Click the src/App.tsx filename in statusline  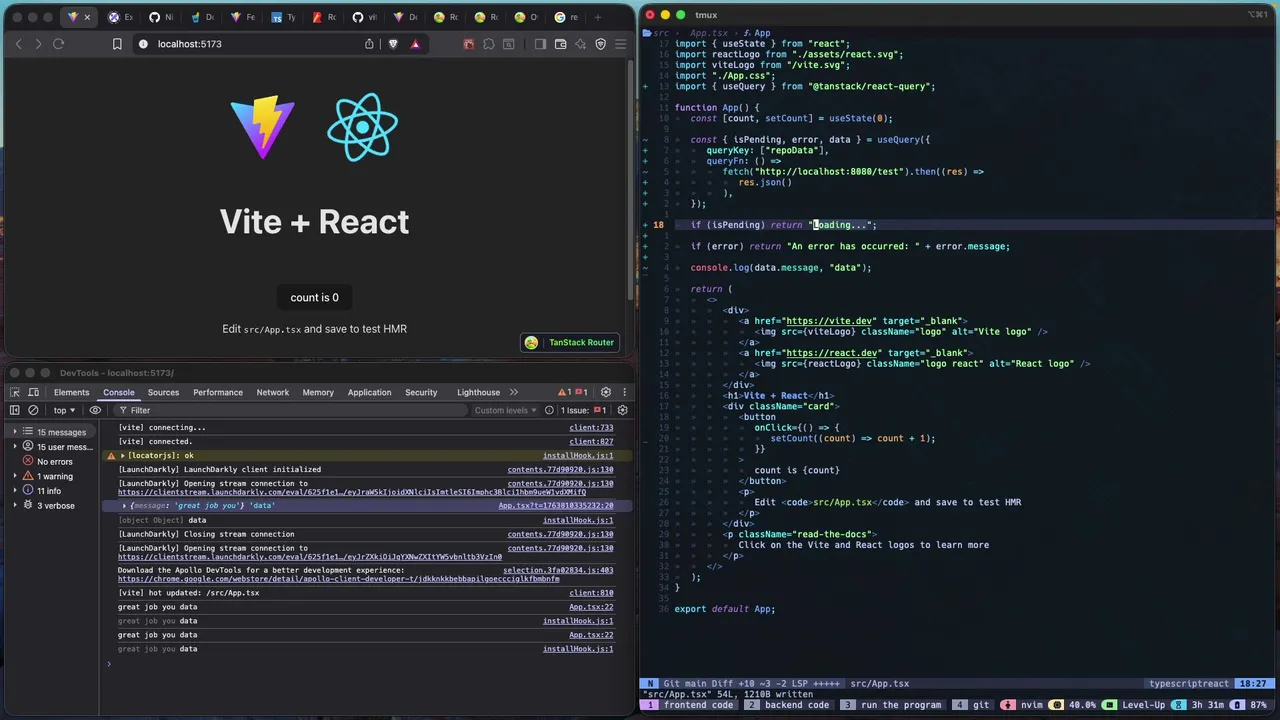coord(880,684)
